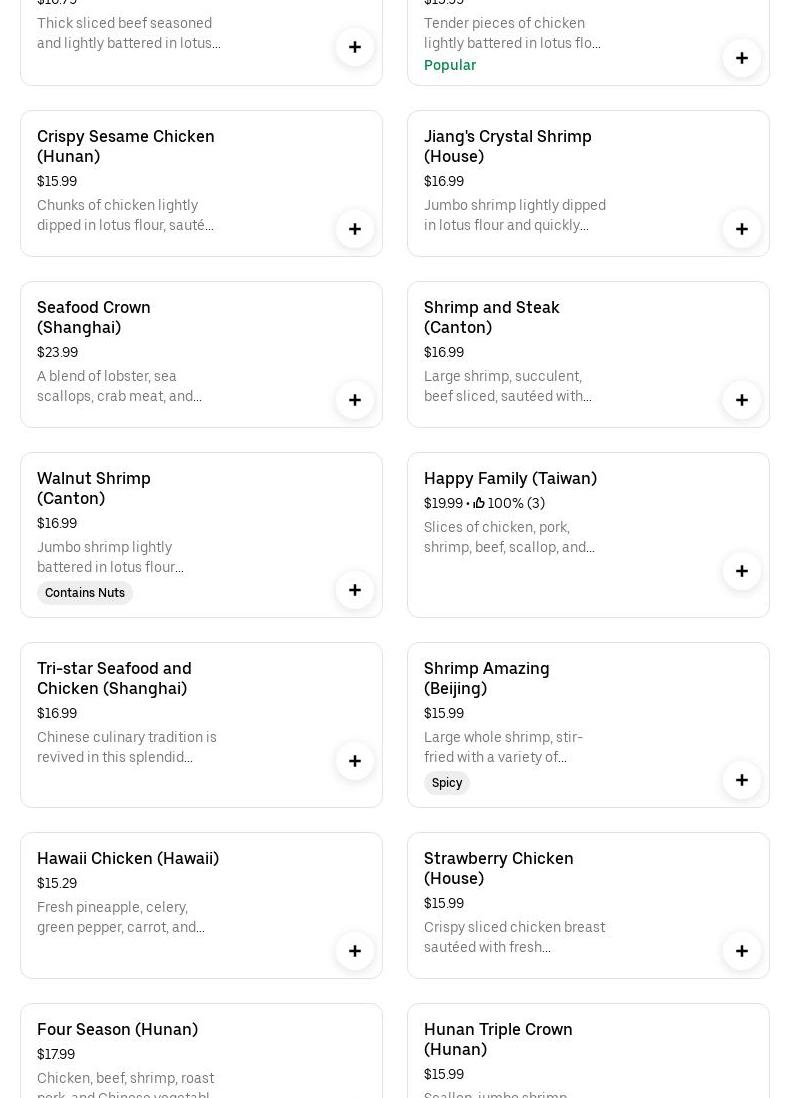Open Four Season (Hunan) item details
Image resolution: width=804 pixels, height=1098 pixels.
coord(117,1029)
